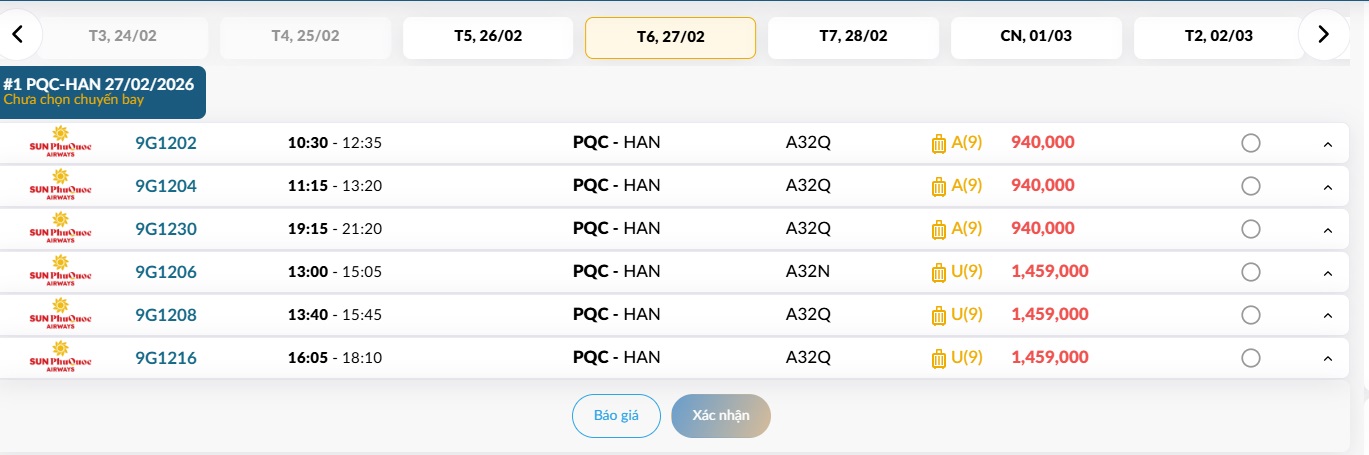Click Sun PhuQuoc Airways logo for 9G1204
The width and height of the screenshot is (1369, 455).
[x=60, y=186]
